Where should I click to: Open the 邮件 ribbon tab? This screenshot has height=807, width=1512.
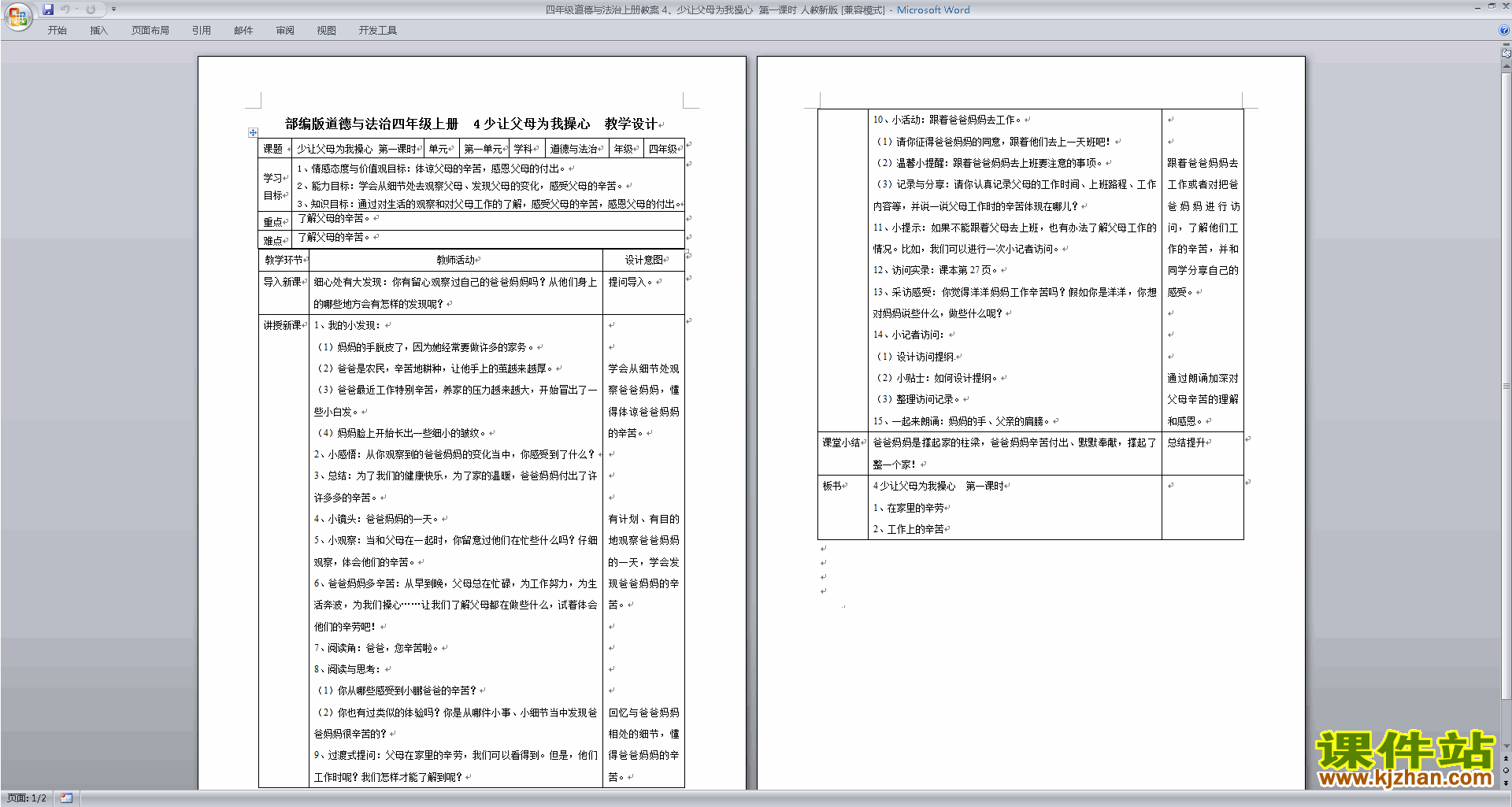(243, 31)
